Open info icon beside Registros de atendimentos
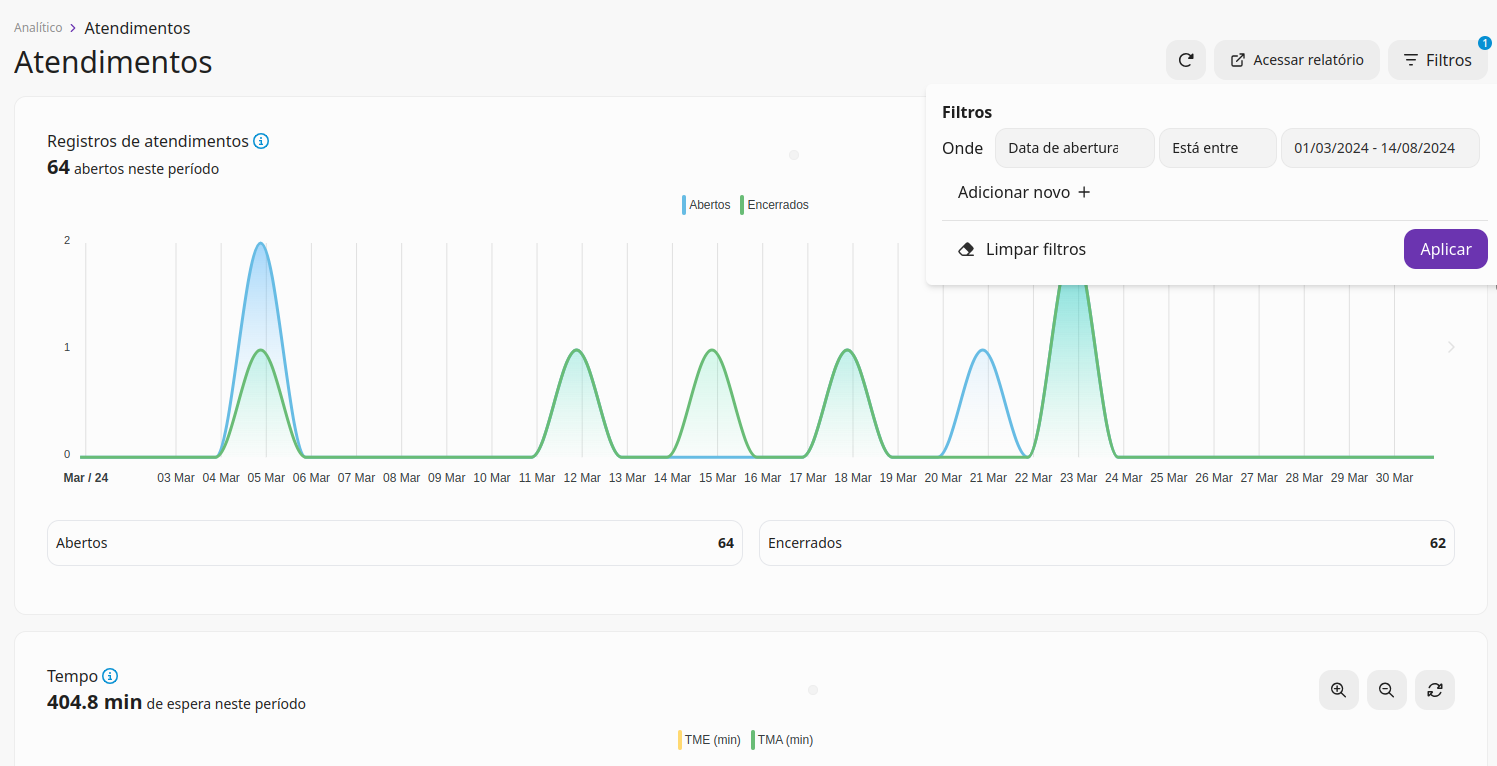 tap(261, 141)
